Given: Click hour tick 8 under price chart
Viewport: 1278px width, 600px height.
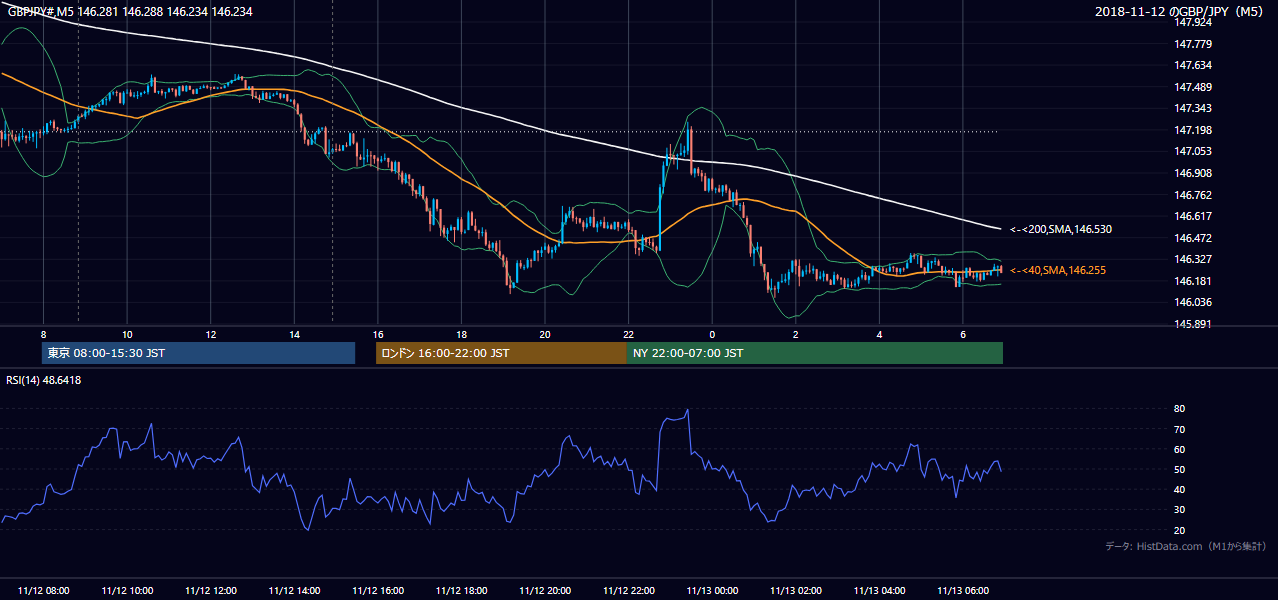Looking at the screenshot, I should 44,334.
